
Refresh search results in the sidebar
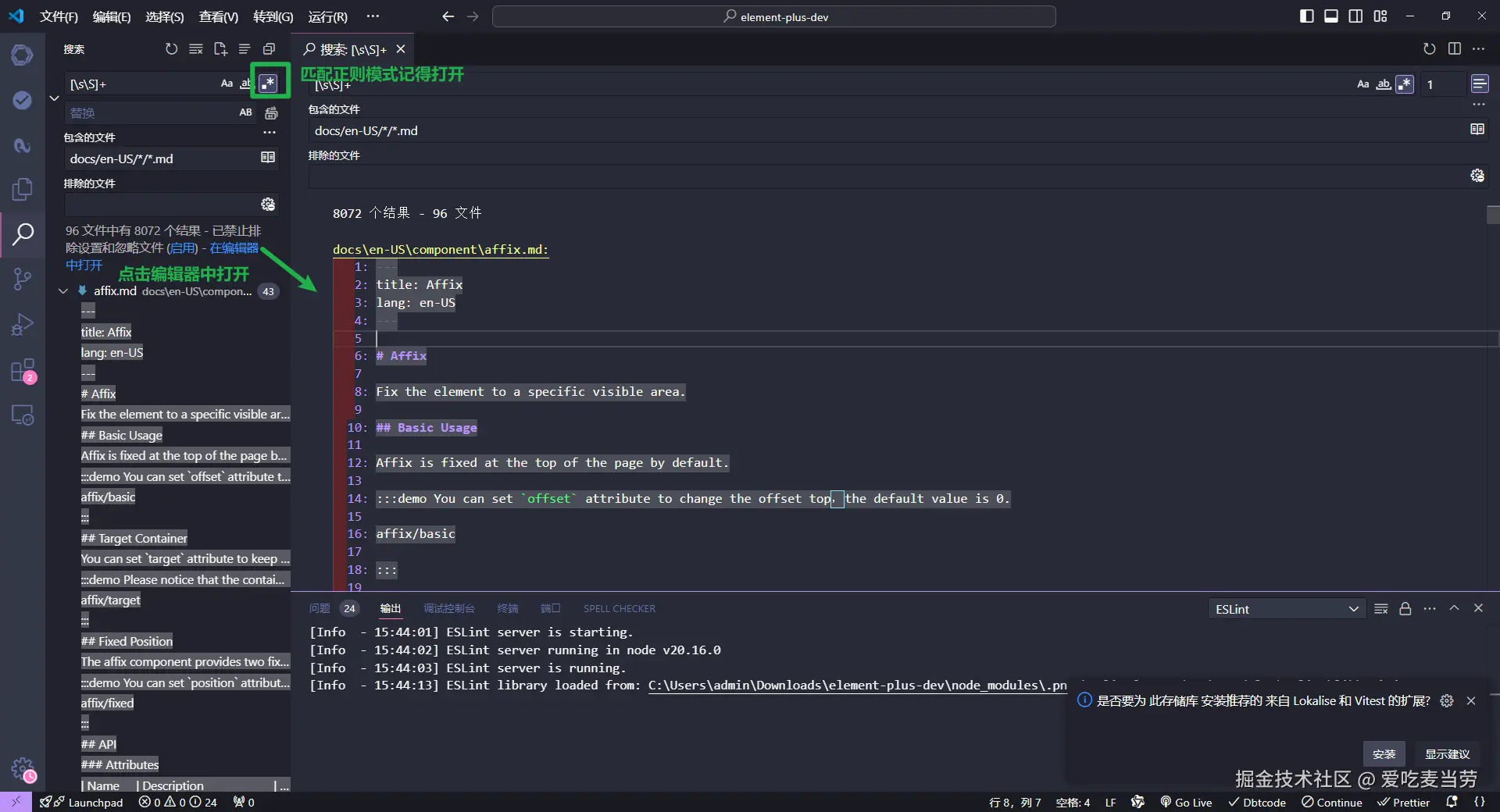pos(171,49)
